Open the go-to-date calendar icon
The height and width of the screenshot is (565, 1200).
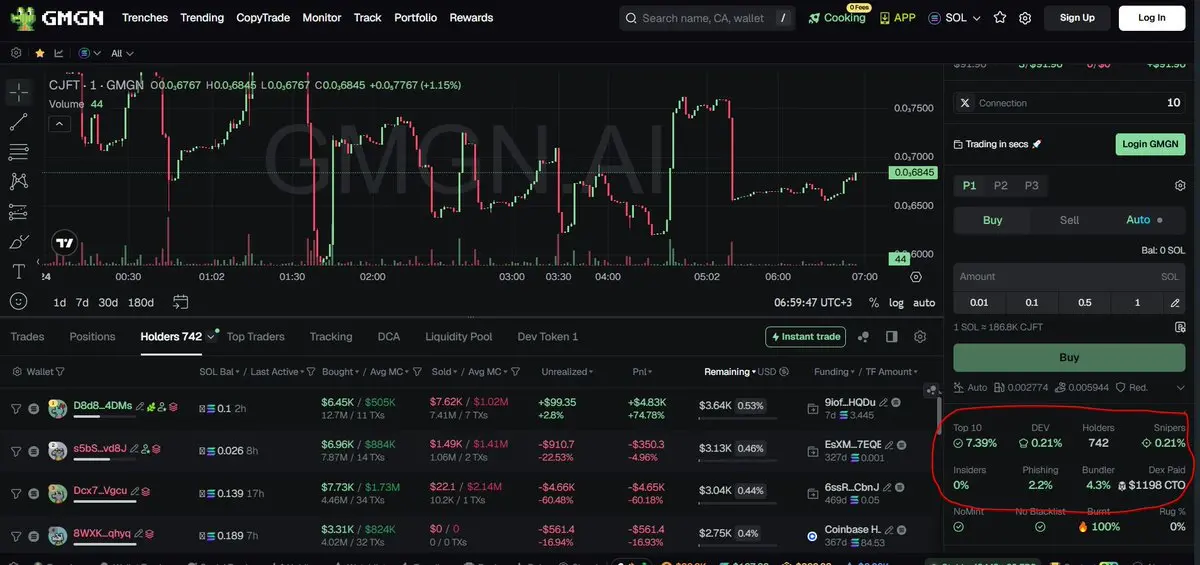[x=181, y=302]
